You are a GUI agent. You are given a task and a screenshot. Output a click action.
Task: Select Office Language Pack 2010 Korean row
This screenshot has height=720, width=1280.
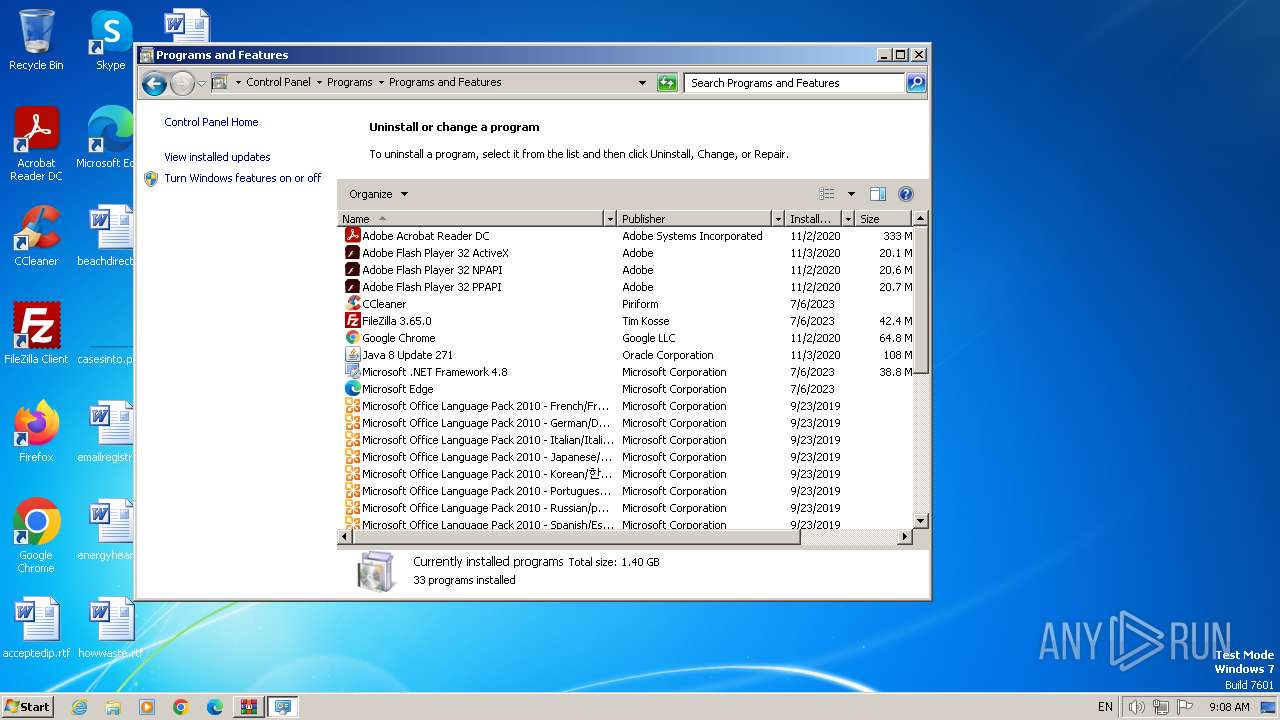click(627, 474)
